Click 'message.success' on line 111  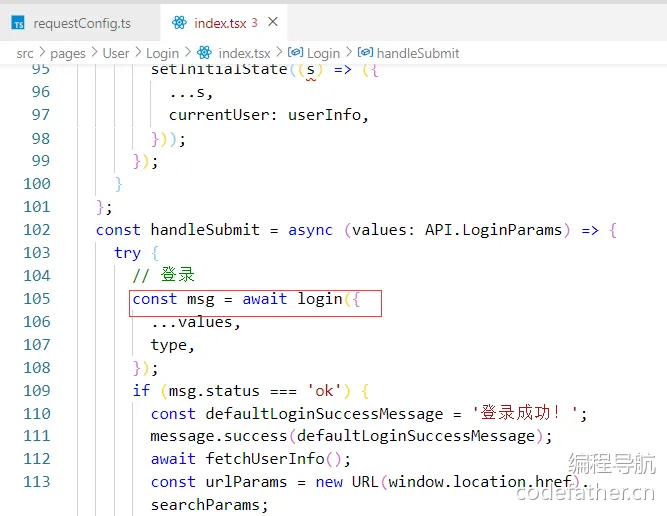(219, 436)
